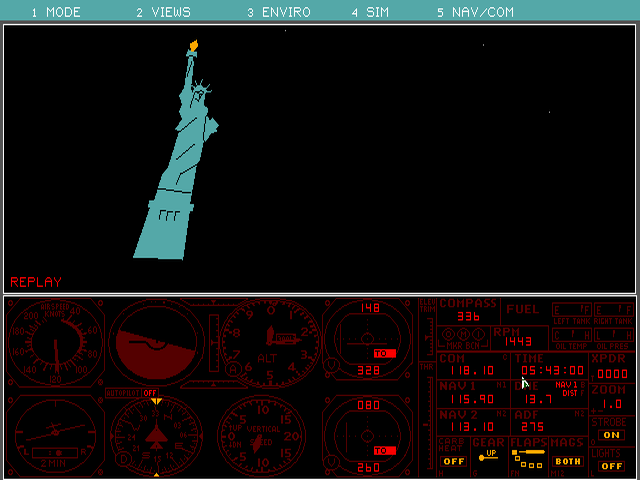Click the Statue of Liberty torch flame
Viewport: 640px width, 480px height.
[x=194, y=45]
